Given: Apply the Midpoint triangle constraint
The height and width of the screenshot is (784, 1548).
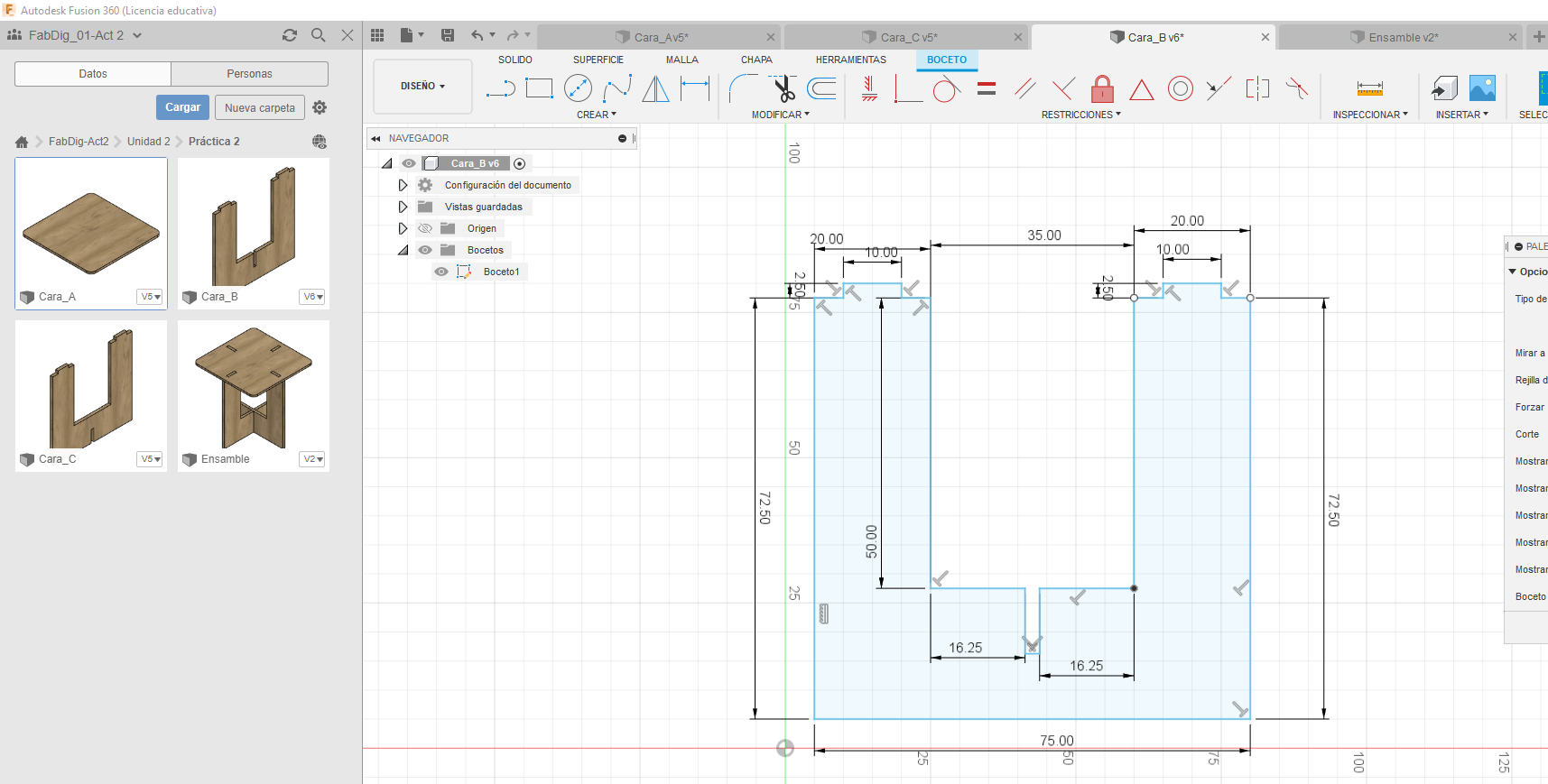Looking at the screenshot, I should coord(1142,89).
